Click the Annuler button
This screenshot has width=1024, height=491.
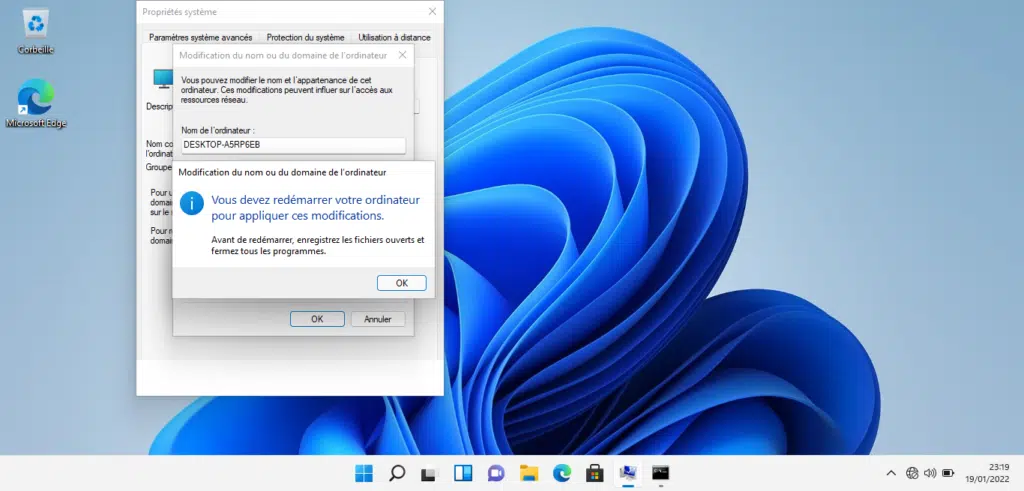point(377,319)
